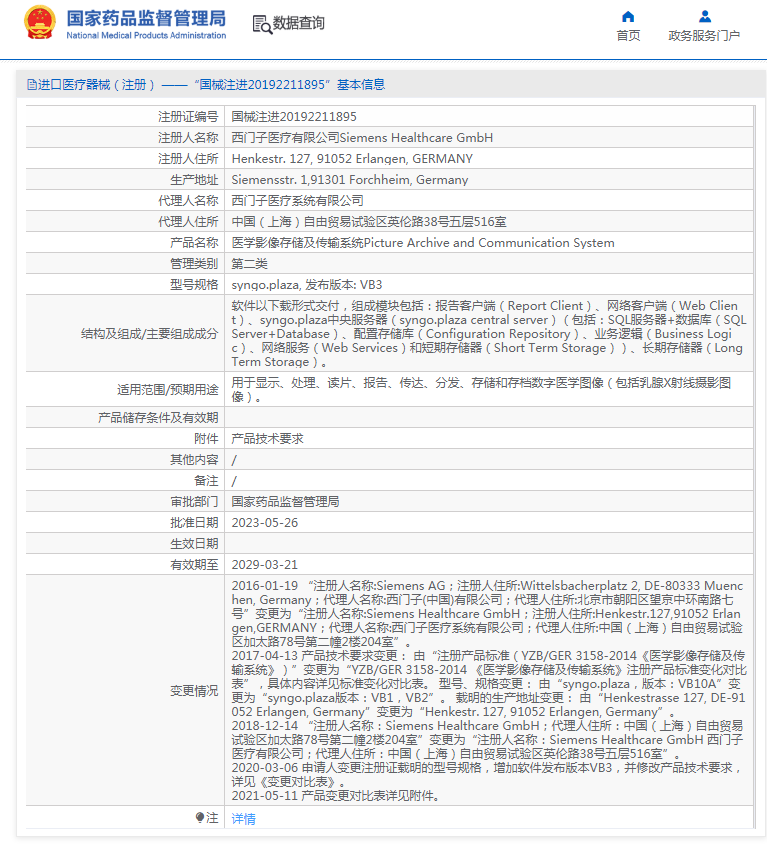Click intended use text 用于显示、处理、读片

click(x=481, y=389)
